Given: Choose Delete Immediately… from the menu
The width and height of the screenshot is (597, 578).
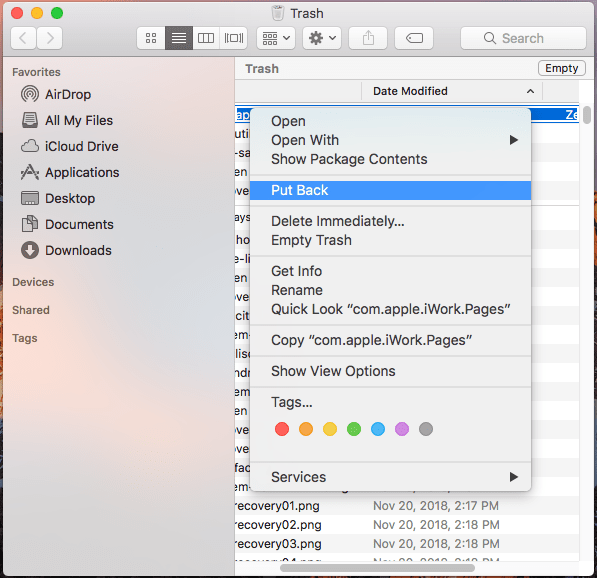Looking at the screenshot, I should (x=390, y=221).
